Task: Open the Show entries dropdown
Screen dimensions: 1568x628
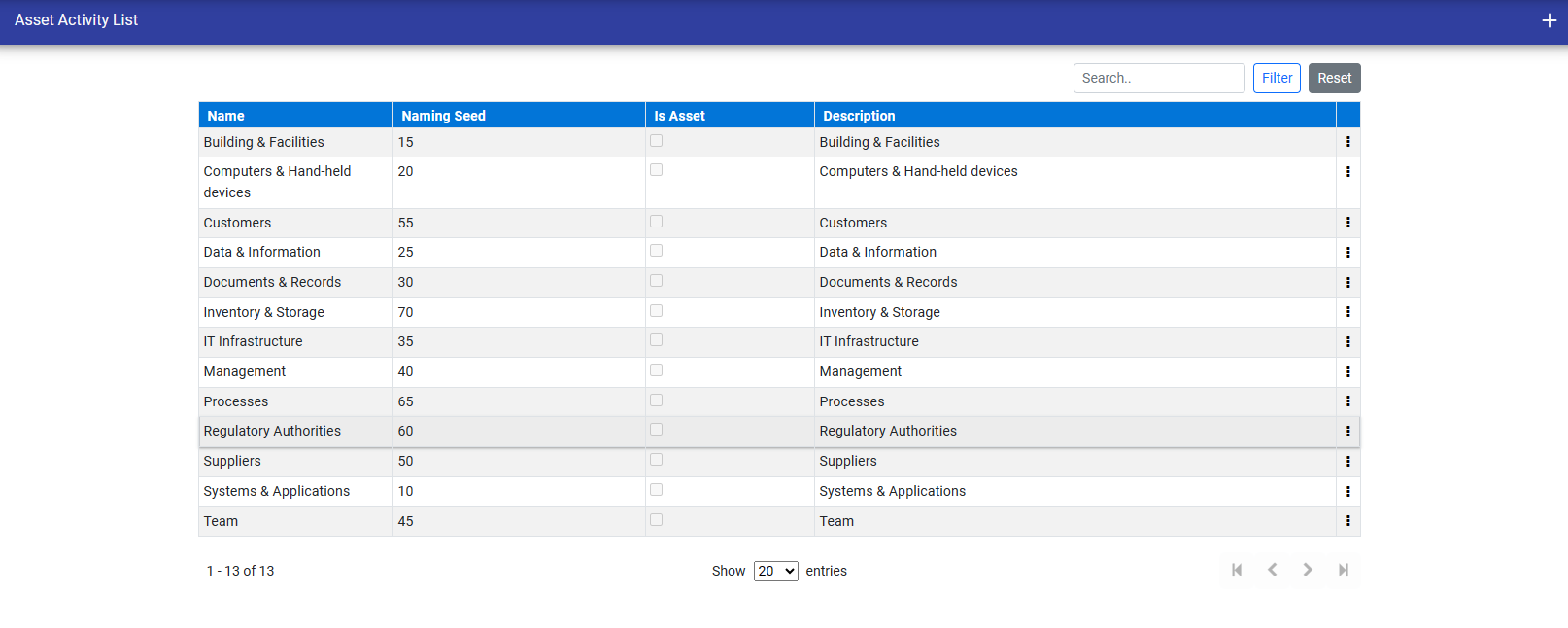Action: [775, 571]
